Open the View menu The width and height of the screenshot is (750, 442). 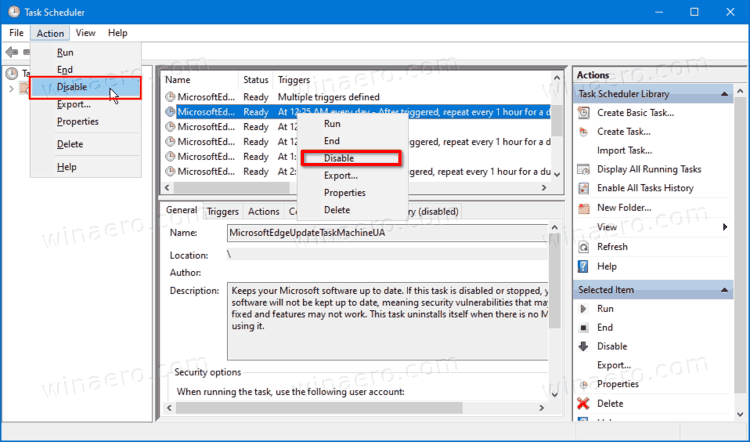(x=86, y=33)
